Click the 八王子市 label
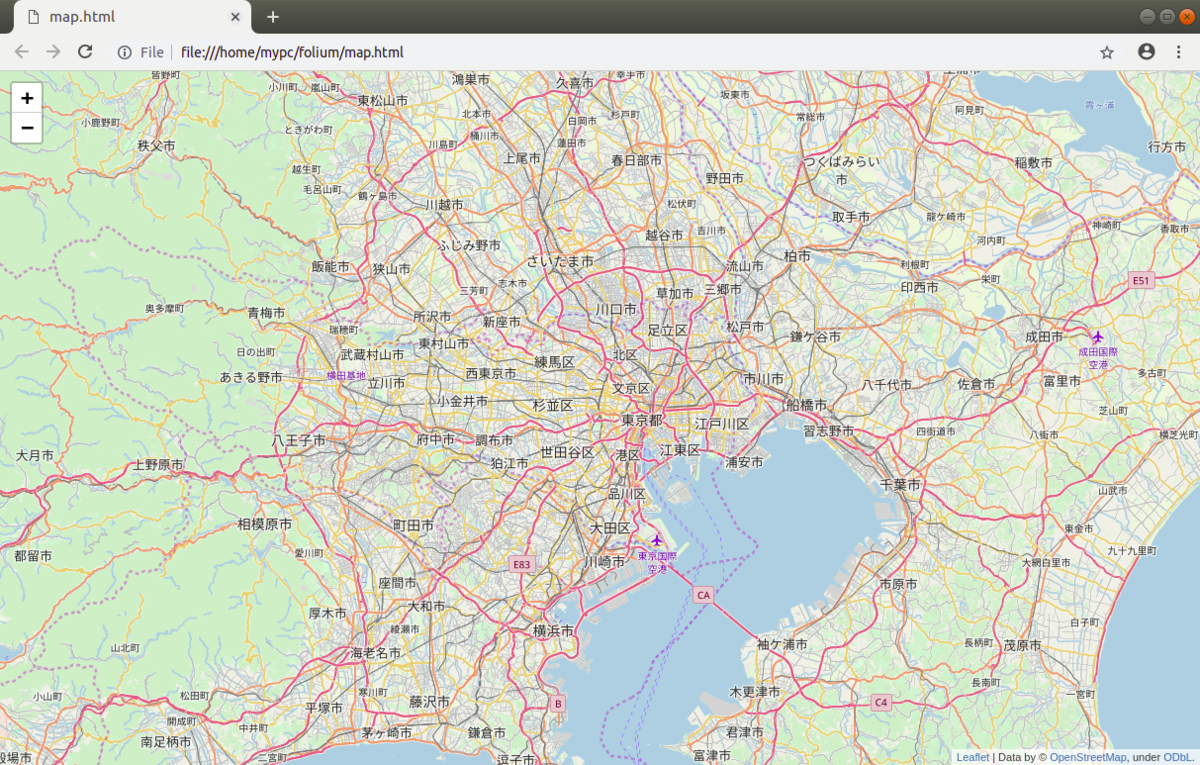1200x765 pixels. pyautogui.click(x=299, y=440)
